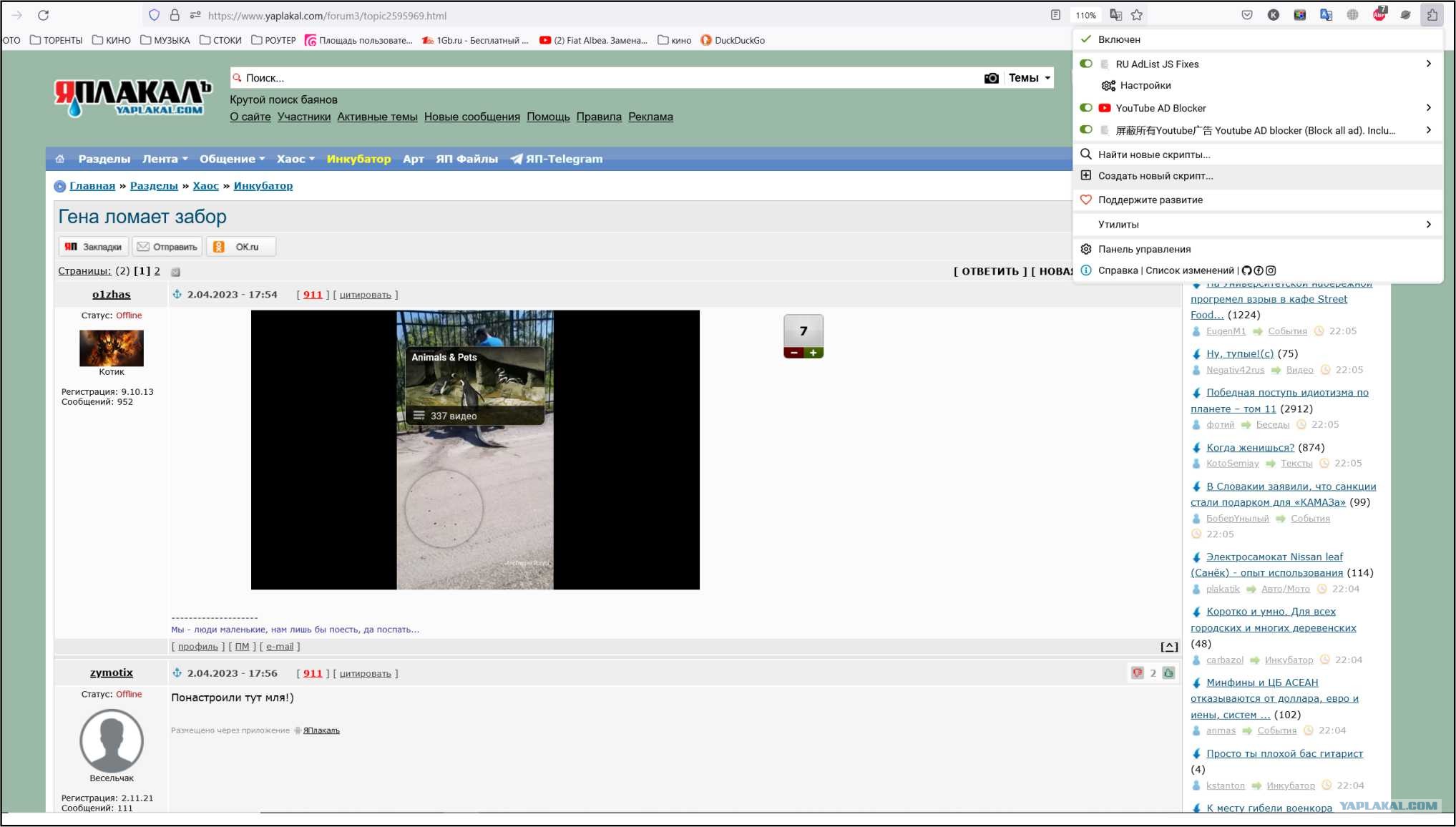The width and height of the screenshot is (1456, 827).
Task: Click the 'Справка' help link in popup
Action: (1118, 270)
